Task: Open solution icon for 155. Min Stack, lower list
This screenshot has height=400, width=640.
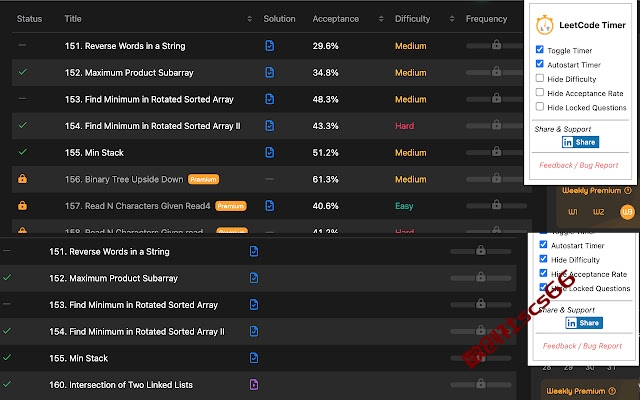Action: point(254,358)
